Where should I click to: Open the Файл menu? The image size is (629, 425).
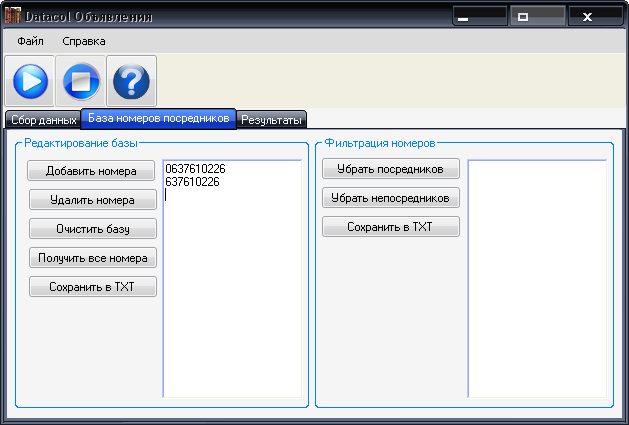(30, 41)
